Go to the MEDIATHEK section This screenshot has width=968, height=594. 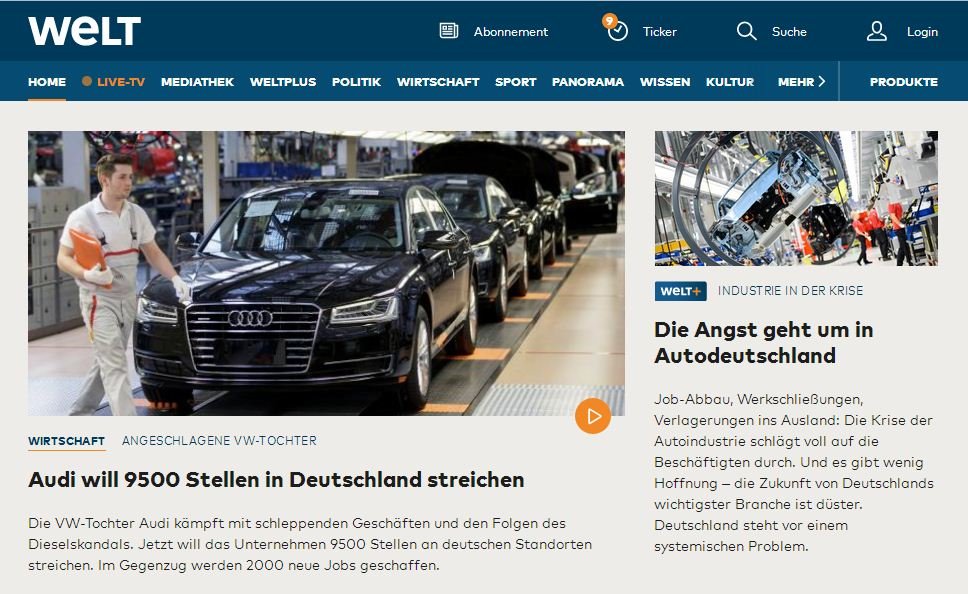pos(198,82)
